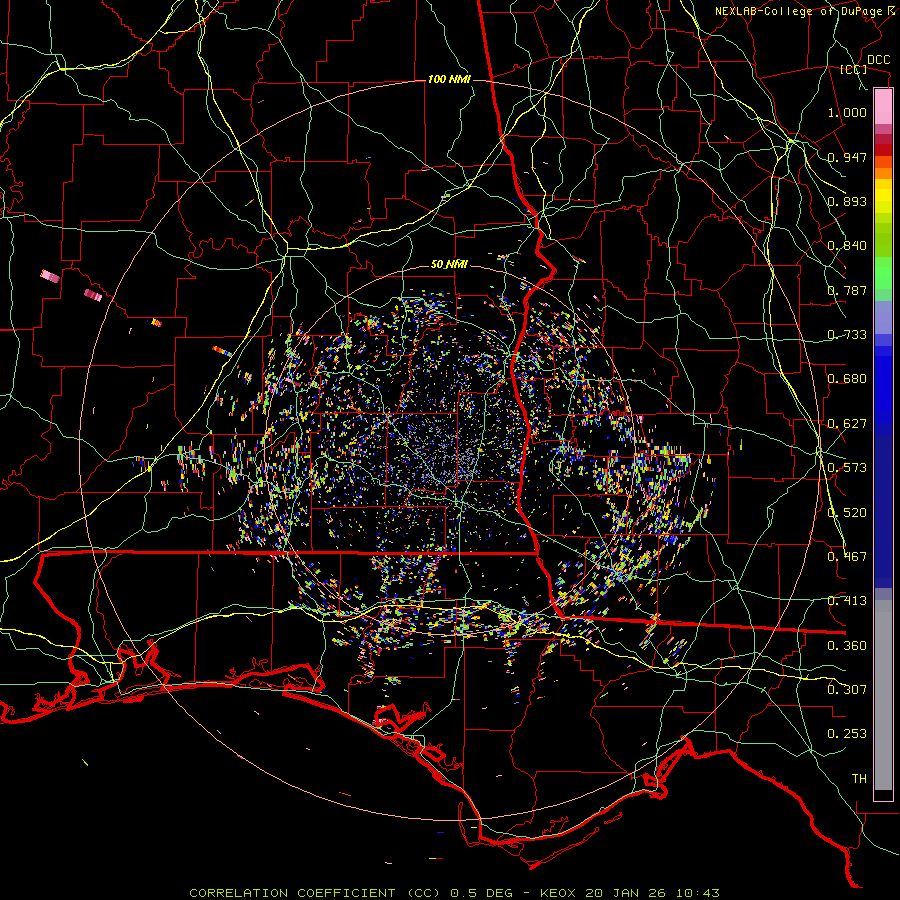
Task: Click the [CC] unit label
Action: [x=854, y=69]
